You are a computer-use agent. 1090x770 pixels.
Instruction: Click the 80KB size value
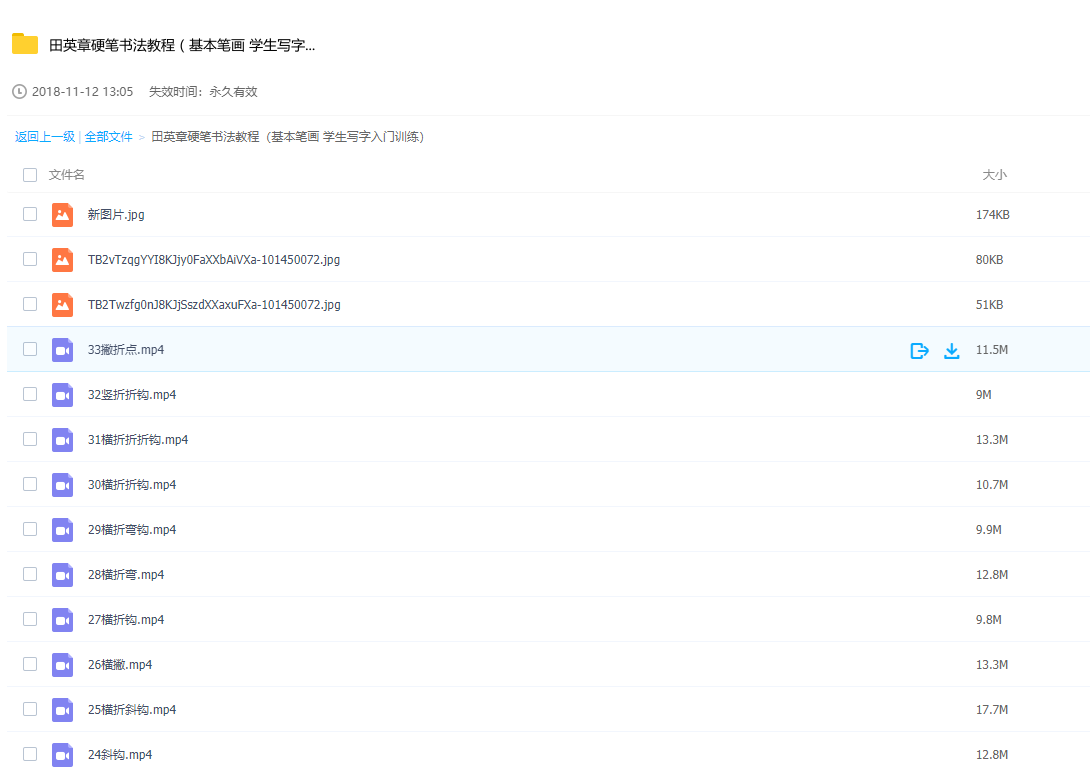click(x=989, y=260)
